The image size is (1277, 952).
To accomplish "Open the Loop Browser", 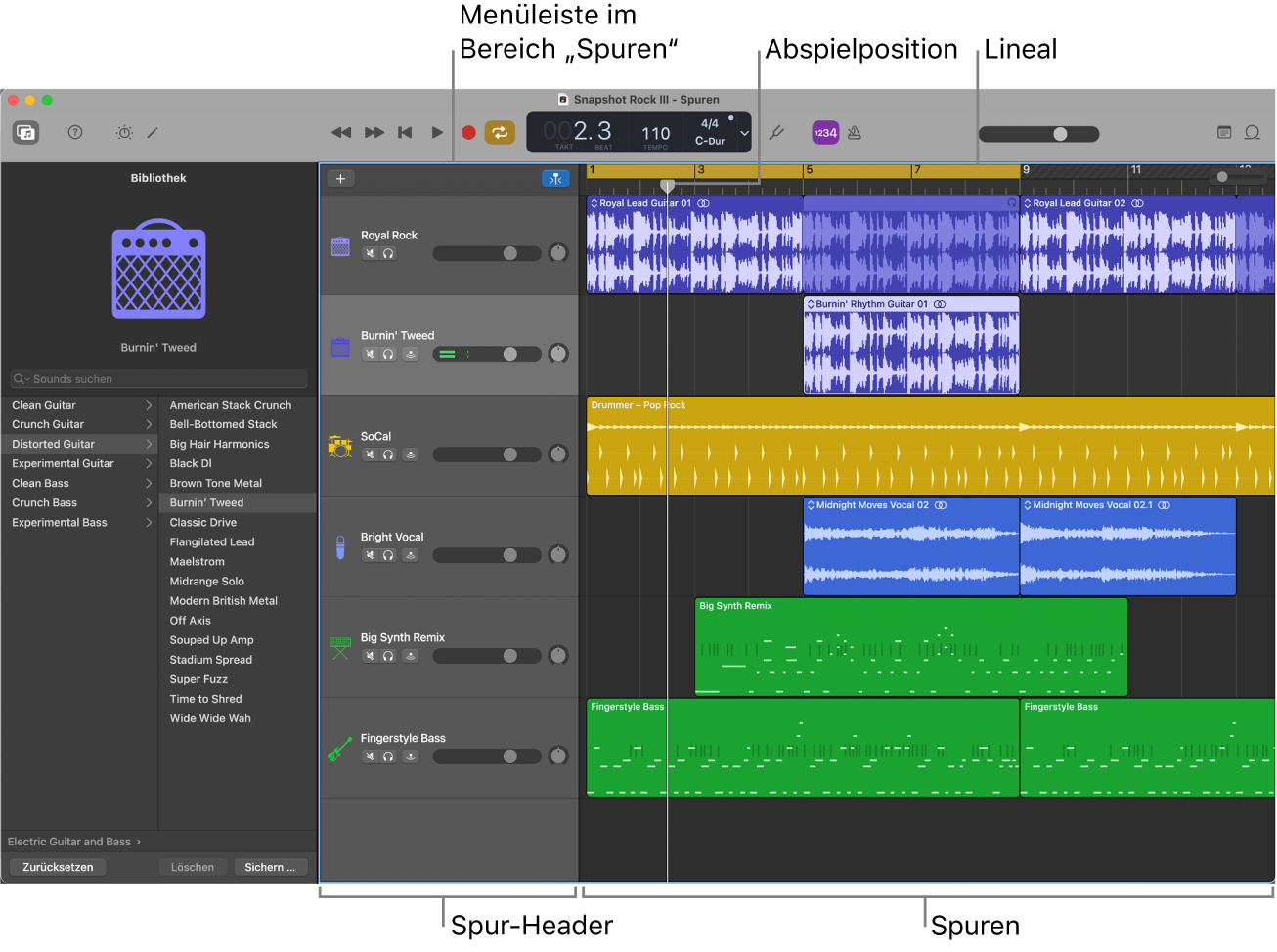I will pos(1252,133).
